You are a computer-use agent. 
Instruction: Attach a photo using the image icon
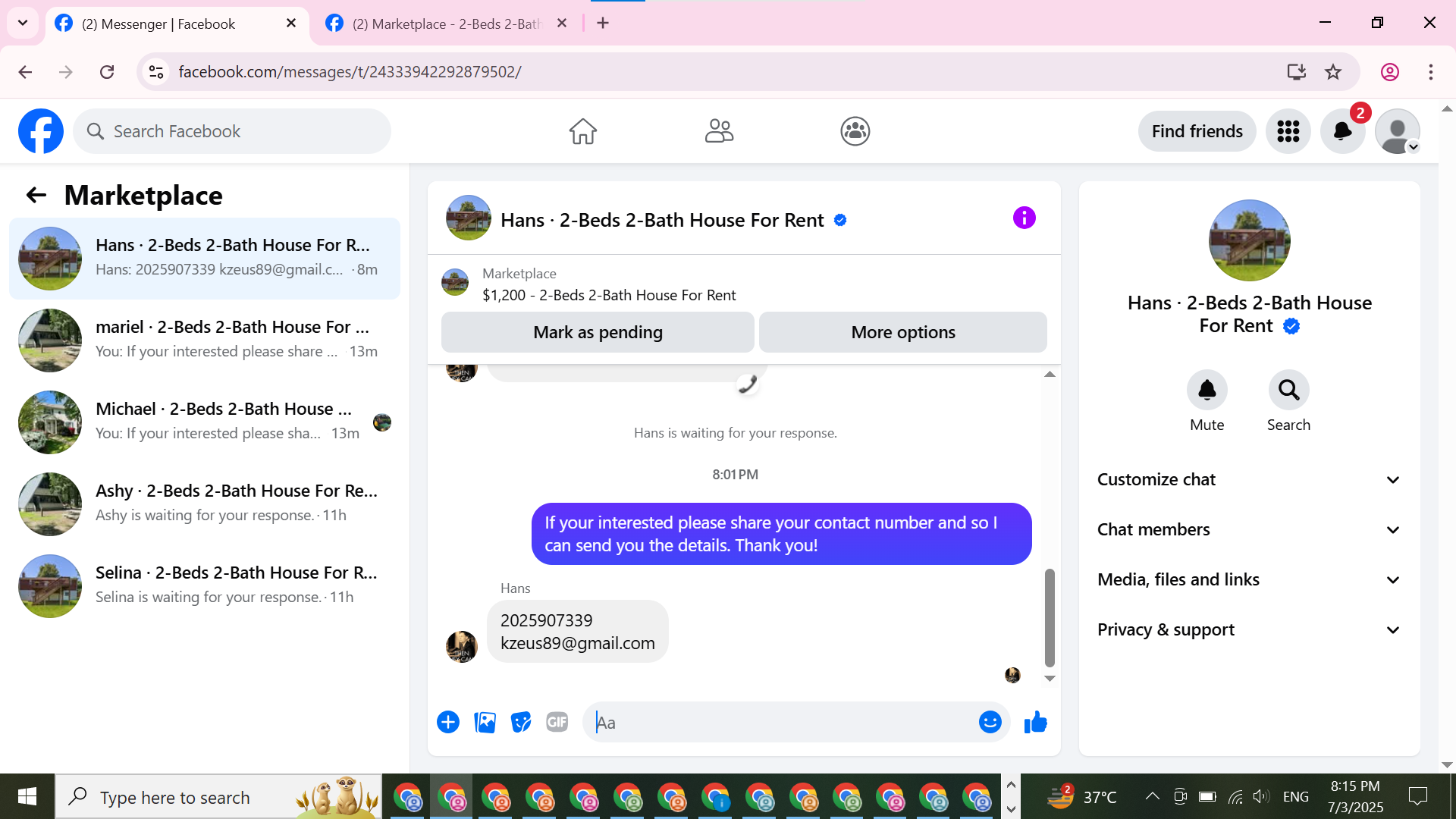point(485,723)
